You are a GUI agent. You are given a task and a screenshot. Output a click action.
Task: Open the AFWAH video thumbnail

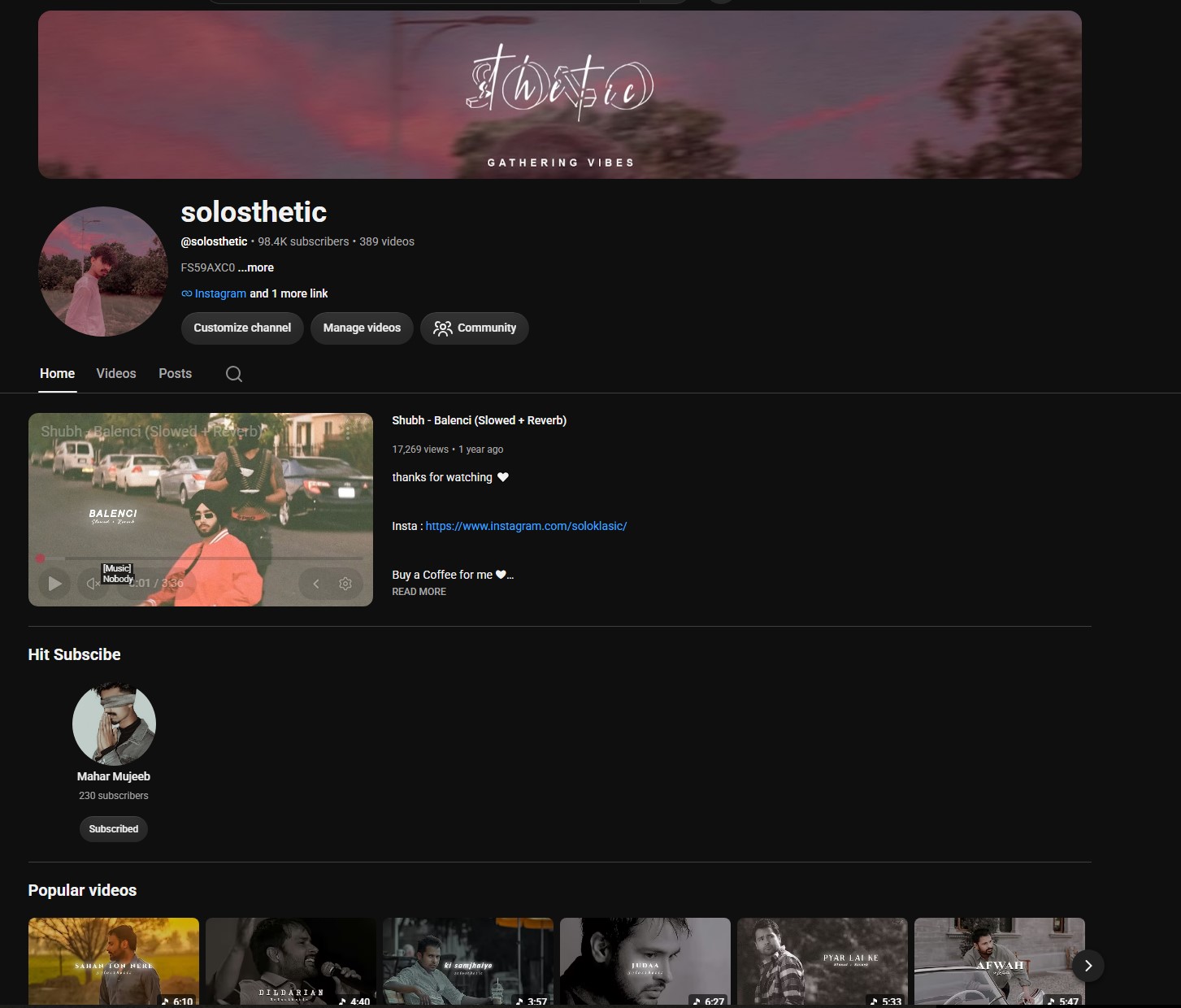(1000, 962)
